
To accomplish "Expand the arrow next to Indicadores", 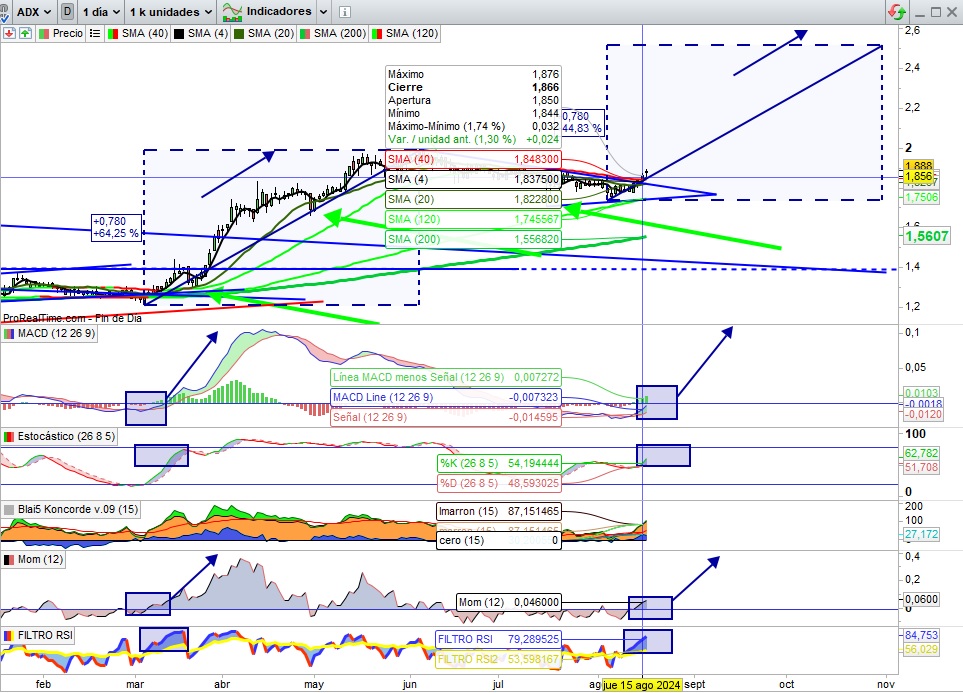I will (x=324, y=12).
